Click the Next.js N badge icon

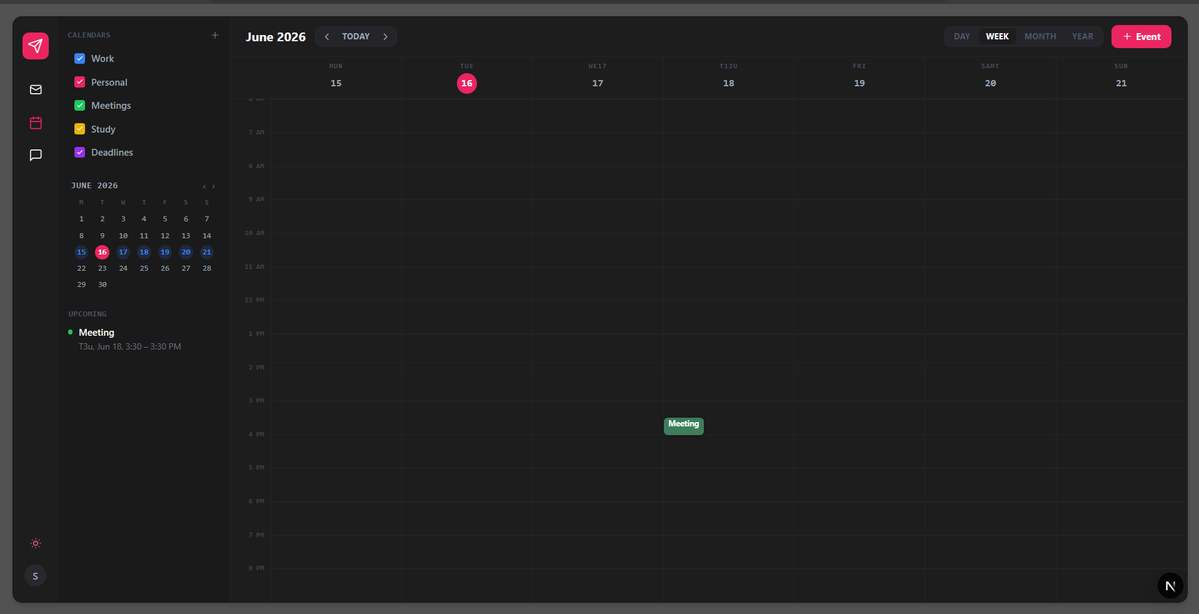coord(1170,586)
